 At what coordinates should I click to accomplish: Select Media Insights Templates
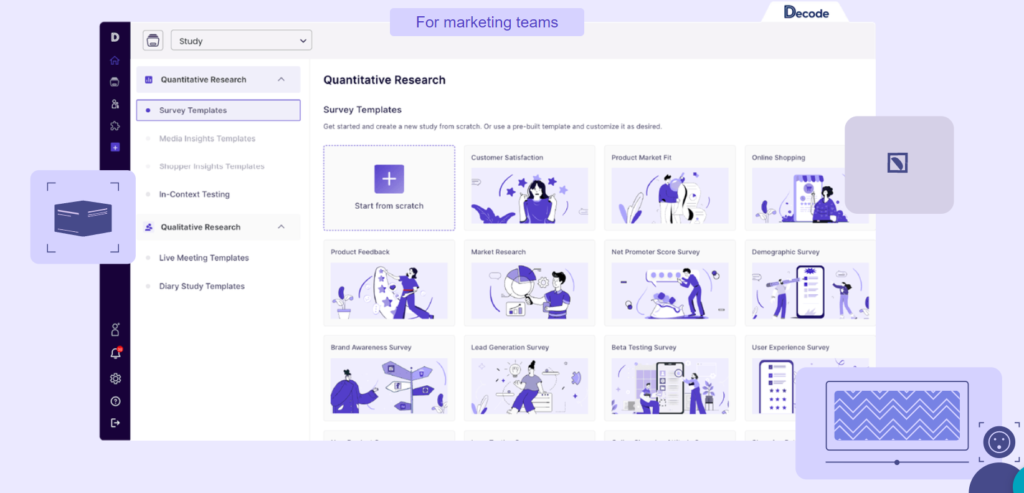(x=208, y=138)
